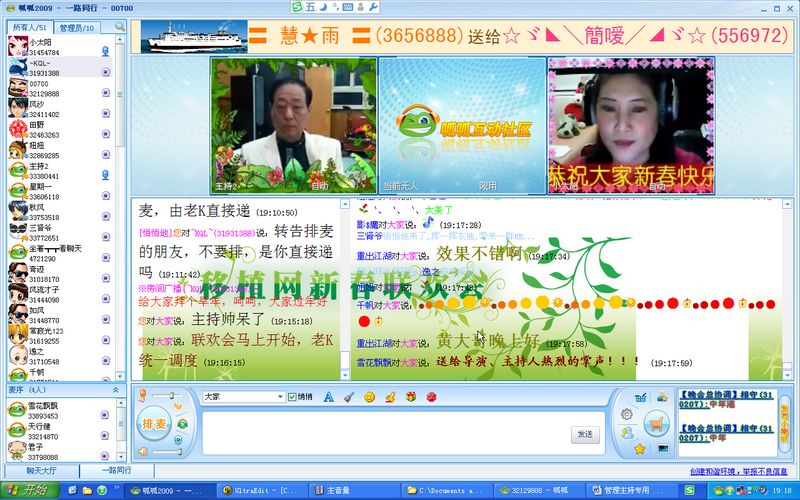The height and width of the screenshot is (500, 800).
Task: Click the paintbrush clear-screen icon
Action: 349,396
